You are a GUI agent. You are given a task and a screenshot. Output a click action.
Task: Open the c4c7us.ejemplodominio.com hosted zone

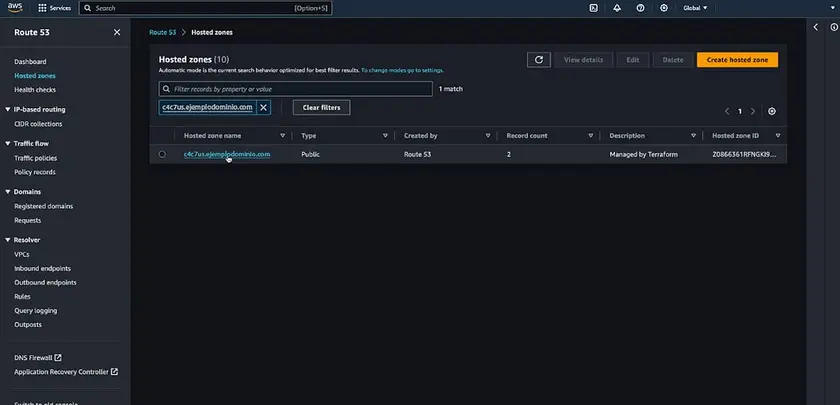227,154
